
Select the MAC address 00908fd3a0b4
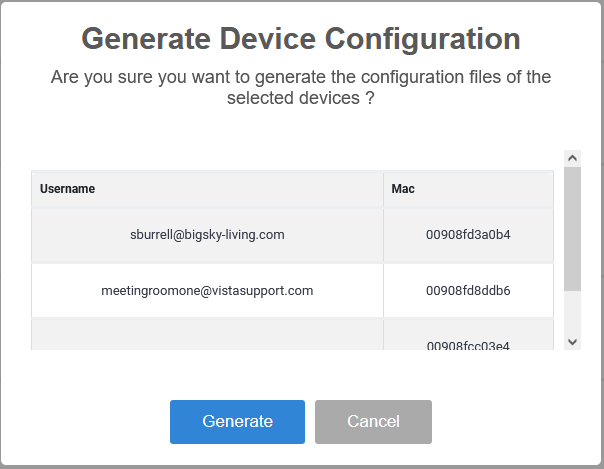pos(468,235)
